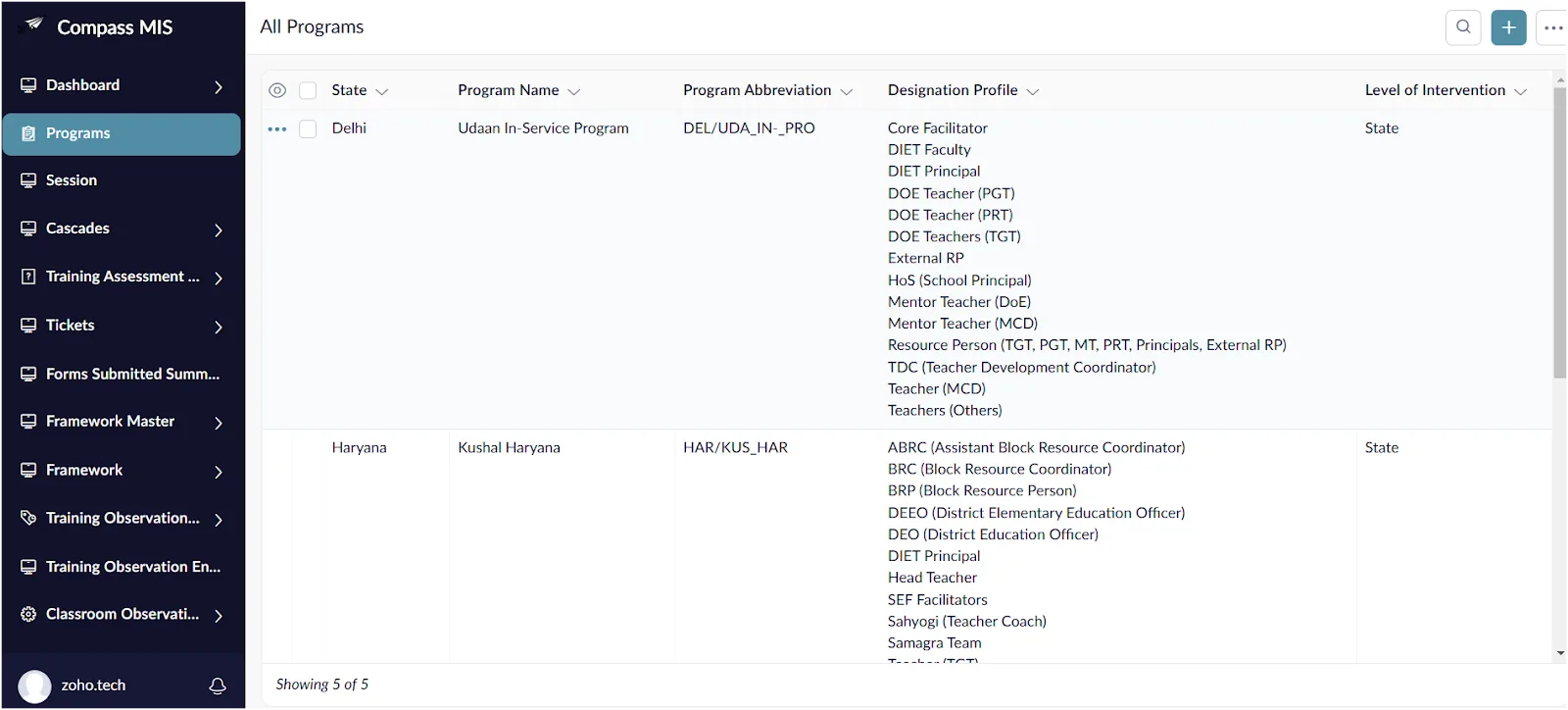The height and width of the screenshot is (710, 1568).
Task: Open the Level of Intervention column dropdown
Action: click(1521, 91)
